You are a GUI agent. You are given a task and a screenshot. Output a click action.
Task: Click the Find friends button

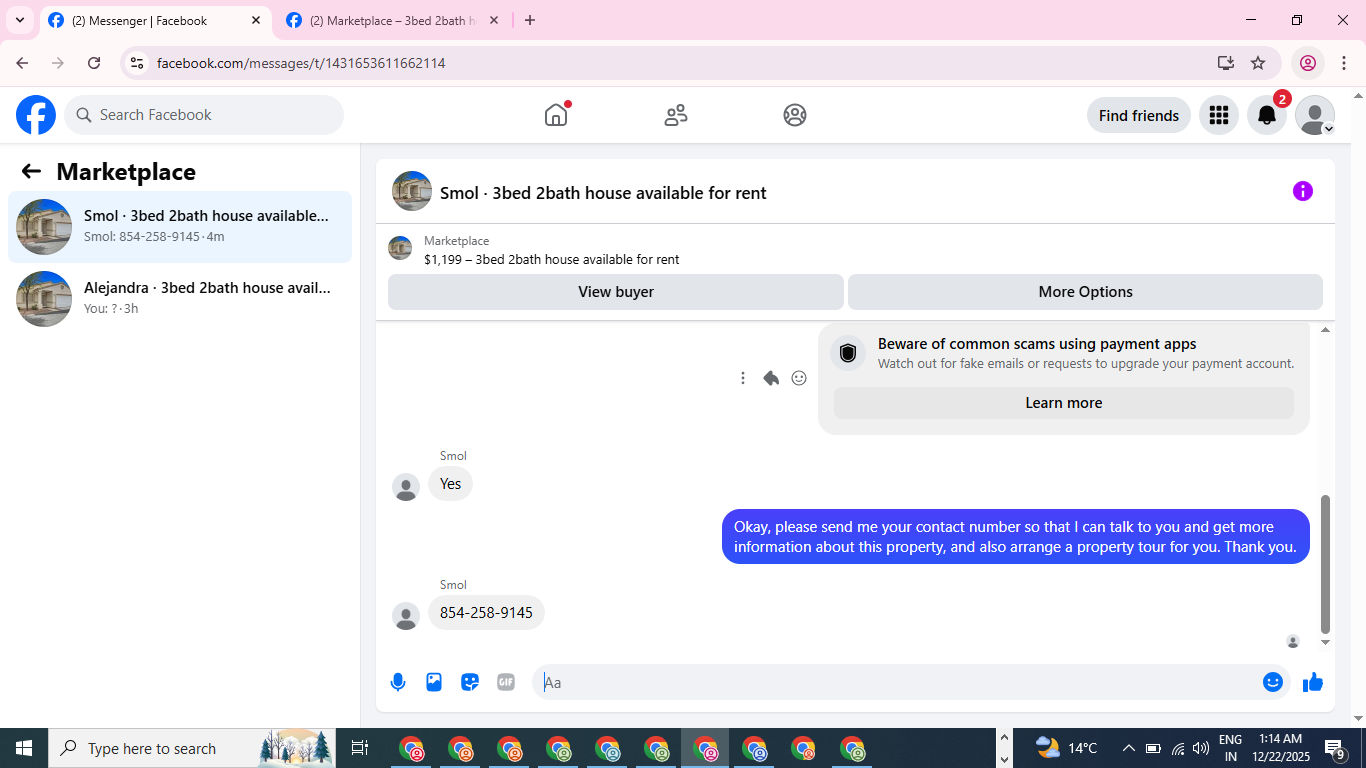click(1139, 115)
